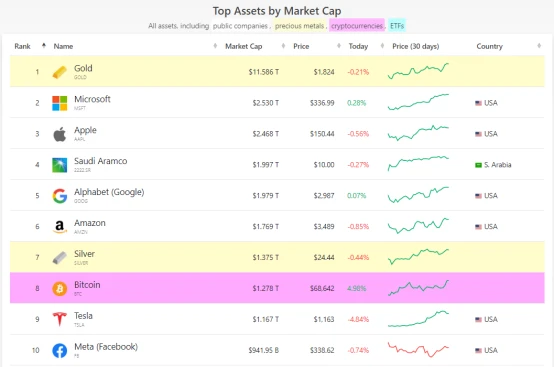Click the Meta Facebook logo icon

pos(59,350)
